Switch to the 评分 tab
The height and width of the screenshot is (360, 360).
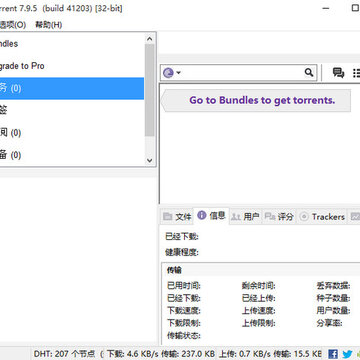279,217
